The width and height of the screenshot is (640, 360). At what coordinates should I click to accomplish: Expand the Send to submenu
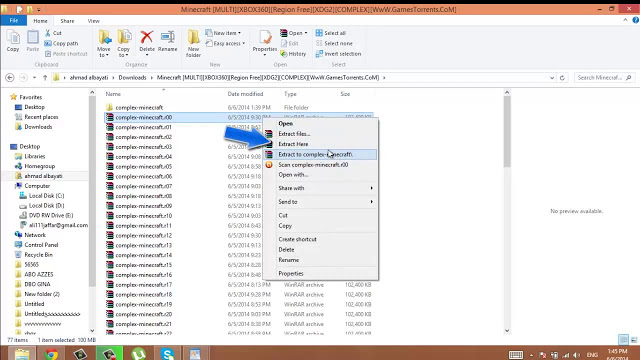[x=321, y=202]
